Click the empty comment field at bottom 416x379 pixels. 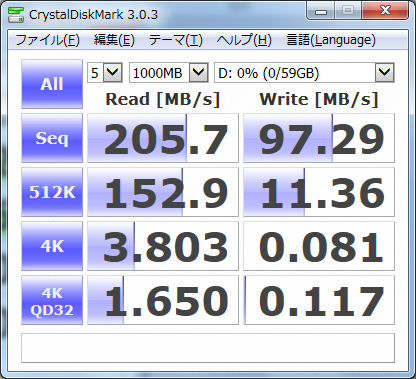(208, 348)
